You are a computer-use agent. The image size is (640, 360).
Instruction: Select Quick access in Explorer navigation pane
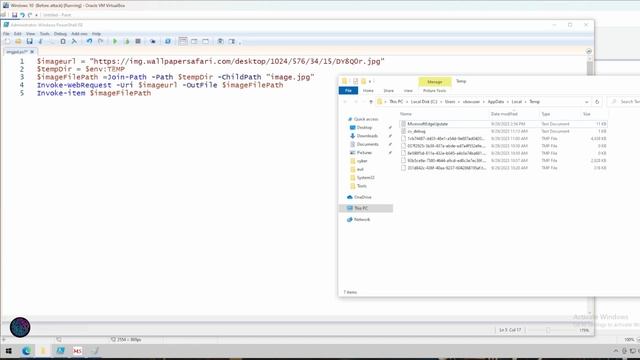pyautogui.click(x=363, y=119)
